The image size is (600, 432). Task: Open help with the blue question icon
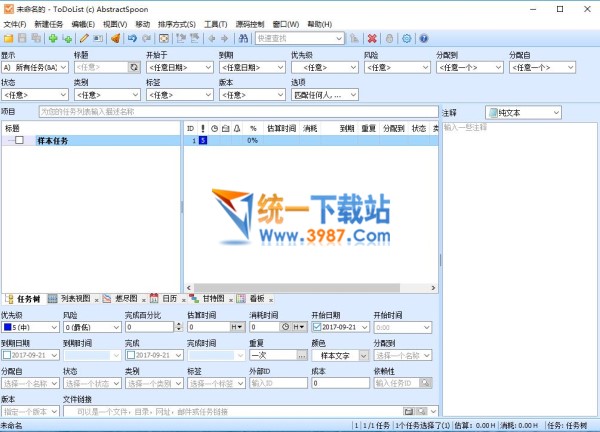coord(424,38)
